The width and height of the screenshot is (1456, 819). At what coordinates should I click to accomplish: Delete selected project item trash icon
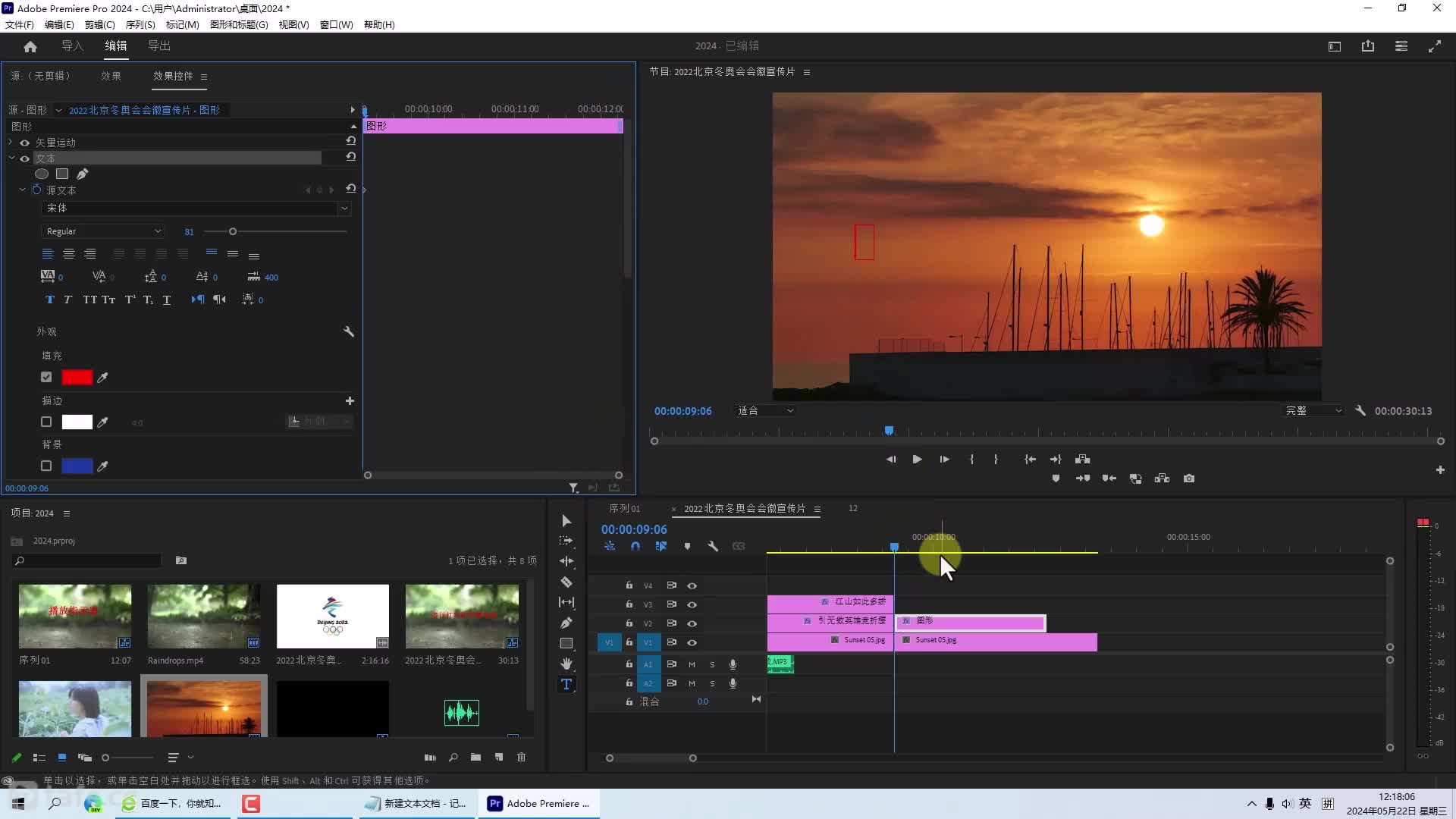(x=521, y=757)
